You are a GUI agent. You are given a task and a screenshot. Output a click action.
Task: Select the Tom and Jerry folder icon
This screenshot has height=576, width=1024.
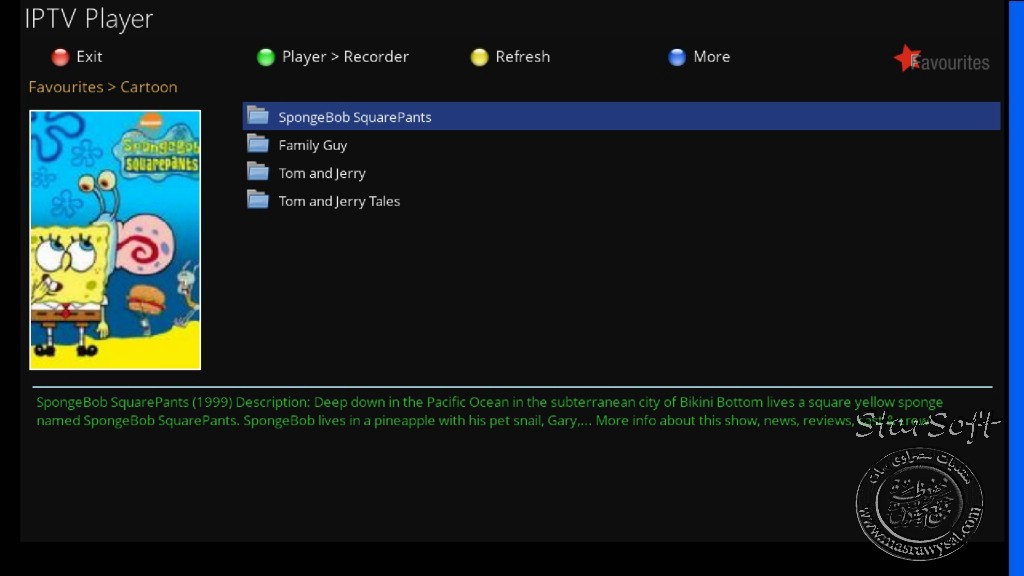tap(258, 172)
